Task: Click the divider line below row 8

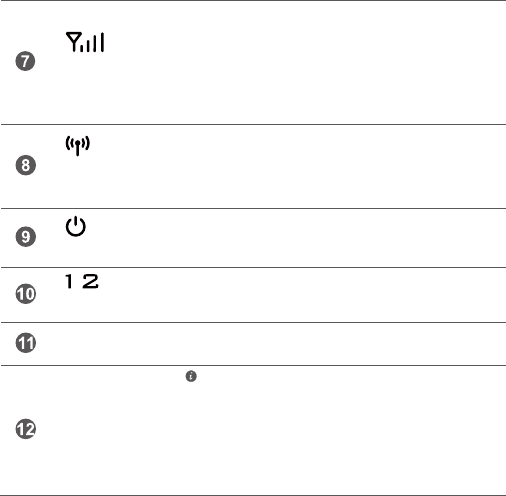Action: (253, 208)
